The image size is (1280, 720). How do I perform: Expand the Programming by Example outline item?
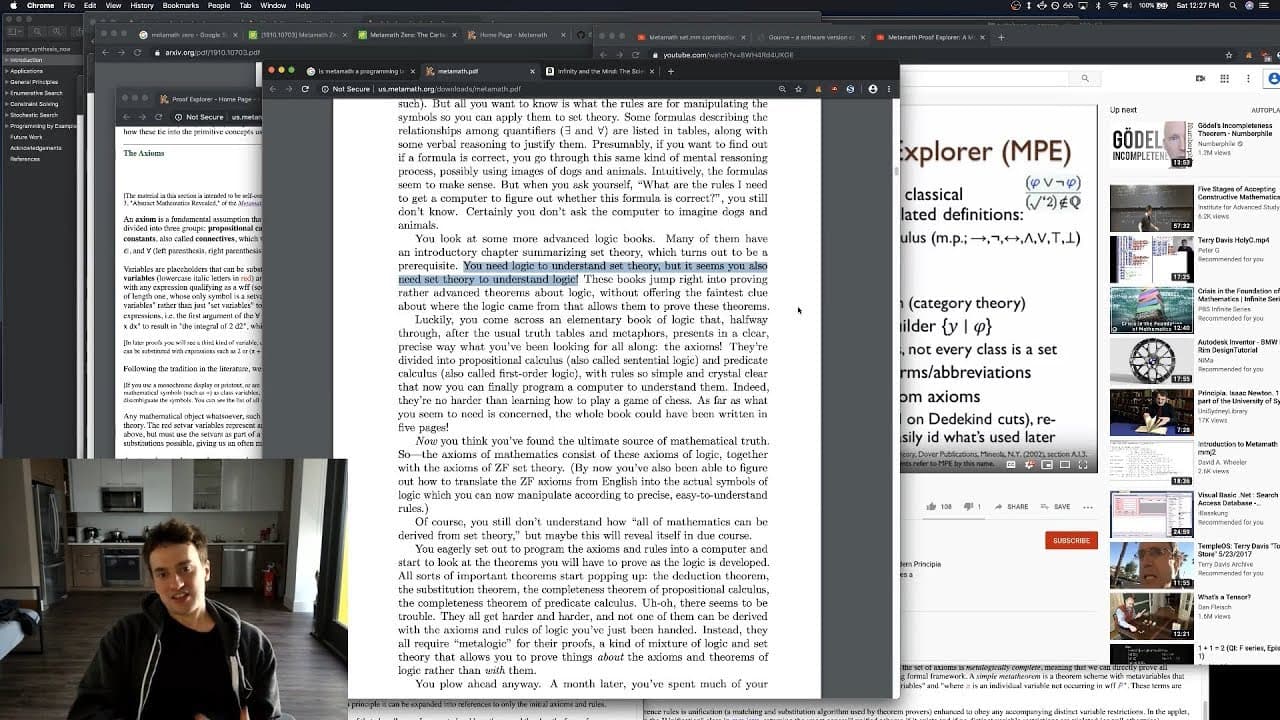6,126
